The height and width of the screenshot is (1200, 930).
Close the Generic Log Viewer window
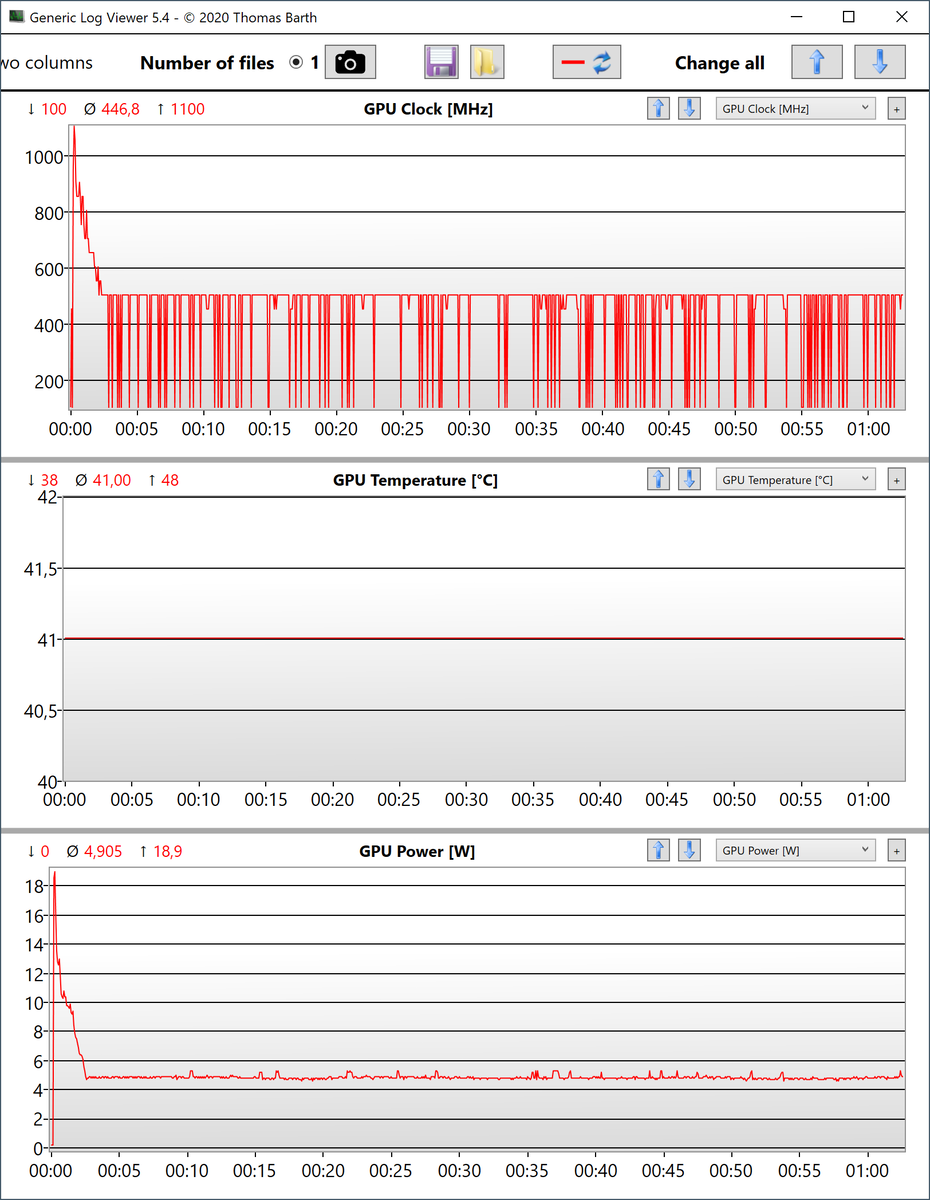[900, 17]
